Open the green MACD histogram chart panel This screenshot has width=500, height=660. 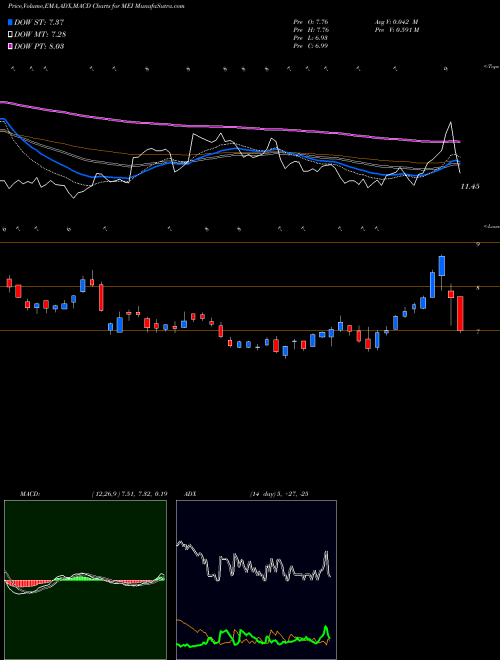85,580
